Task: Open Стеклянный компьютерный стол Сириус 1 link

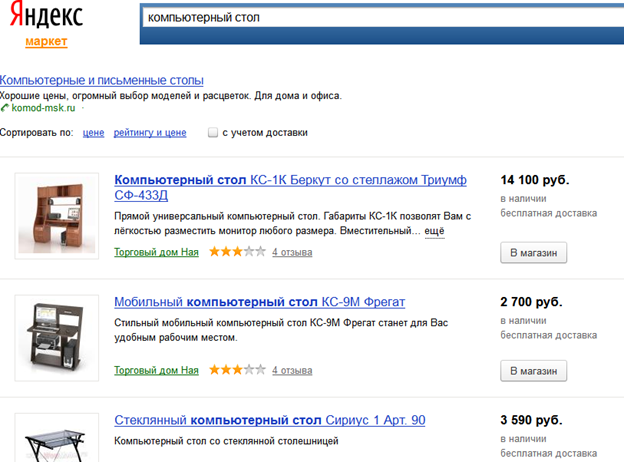Action: 270,420
